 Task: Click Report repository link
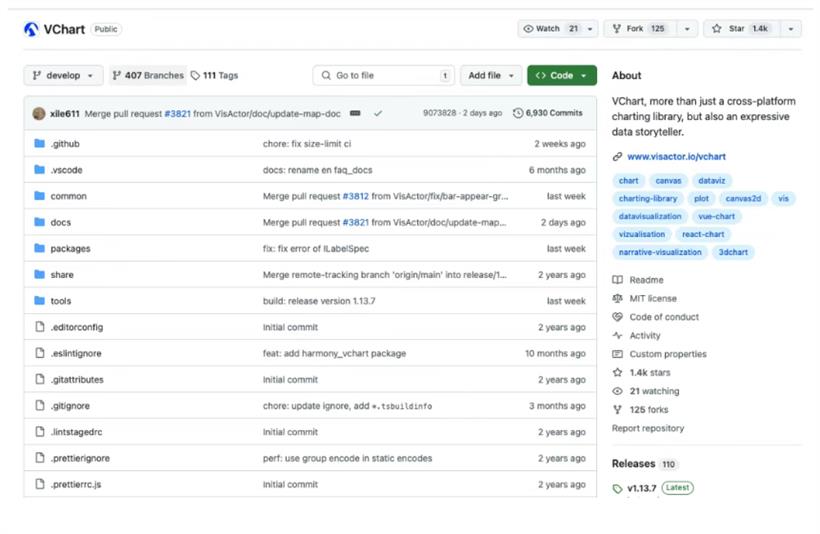648,428
